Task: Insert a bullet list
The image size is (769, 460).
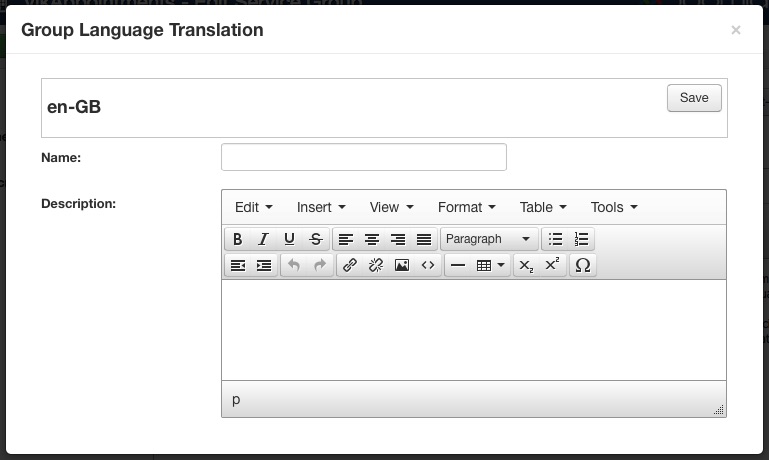Action: tap(555, 239)
